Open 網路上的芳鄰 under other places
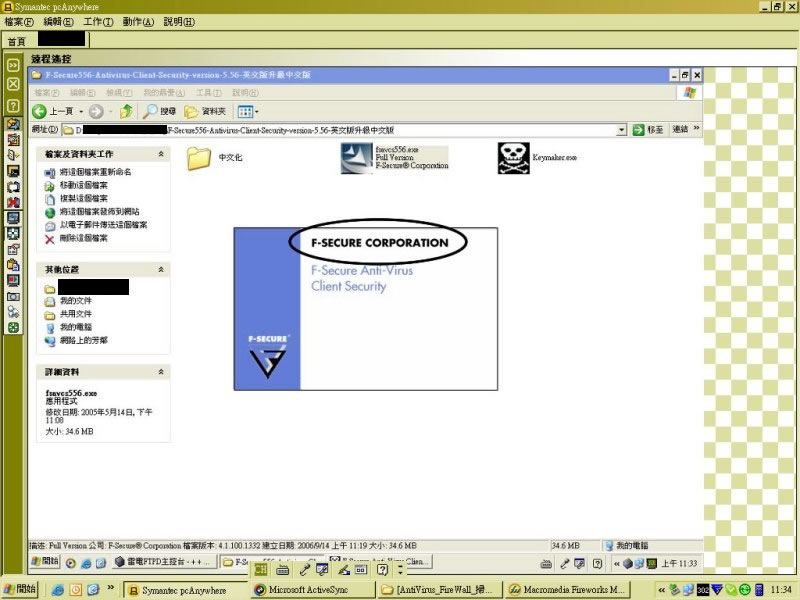The width and height of the screenshot is (800, 600). pos(84,340)
